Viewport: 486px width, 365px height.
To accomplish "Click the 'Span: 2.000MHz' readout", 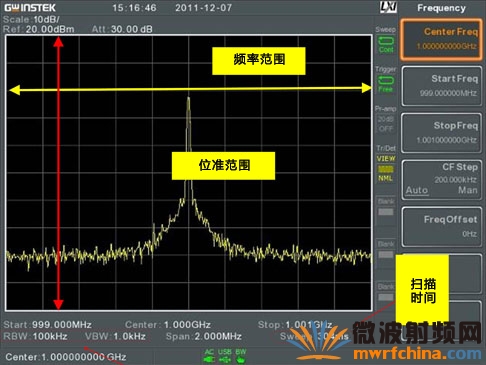I will click(x=204, y=336).
